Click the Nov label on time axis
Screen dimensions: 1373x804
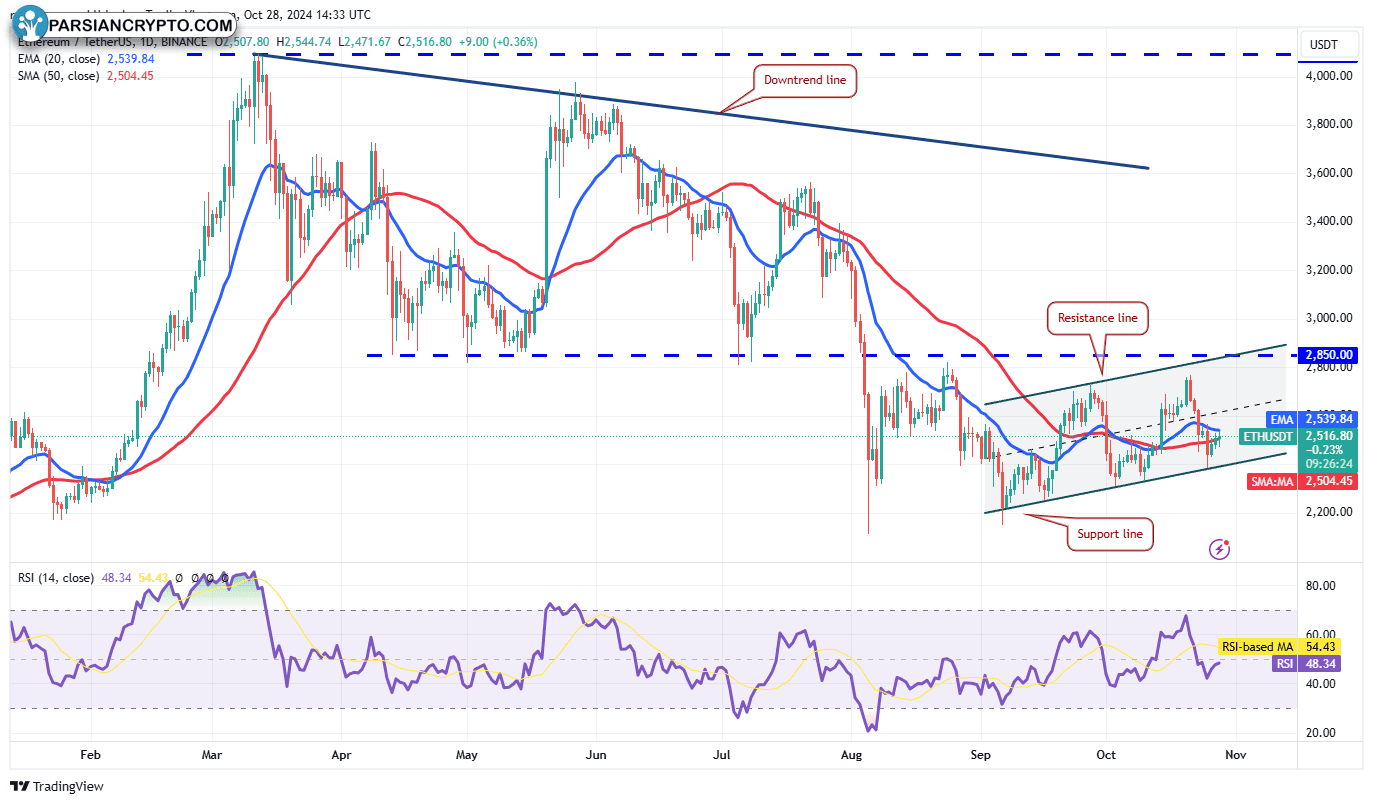(1235, 757)
